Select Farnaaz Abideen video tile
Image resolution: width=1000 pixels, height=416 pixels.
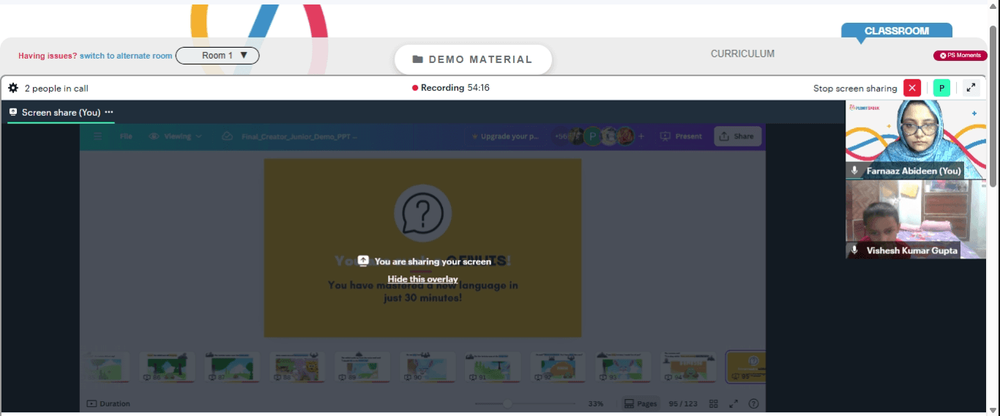pyautogui.click(x=916, y=139)
